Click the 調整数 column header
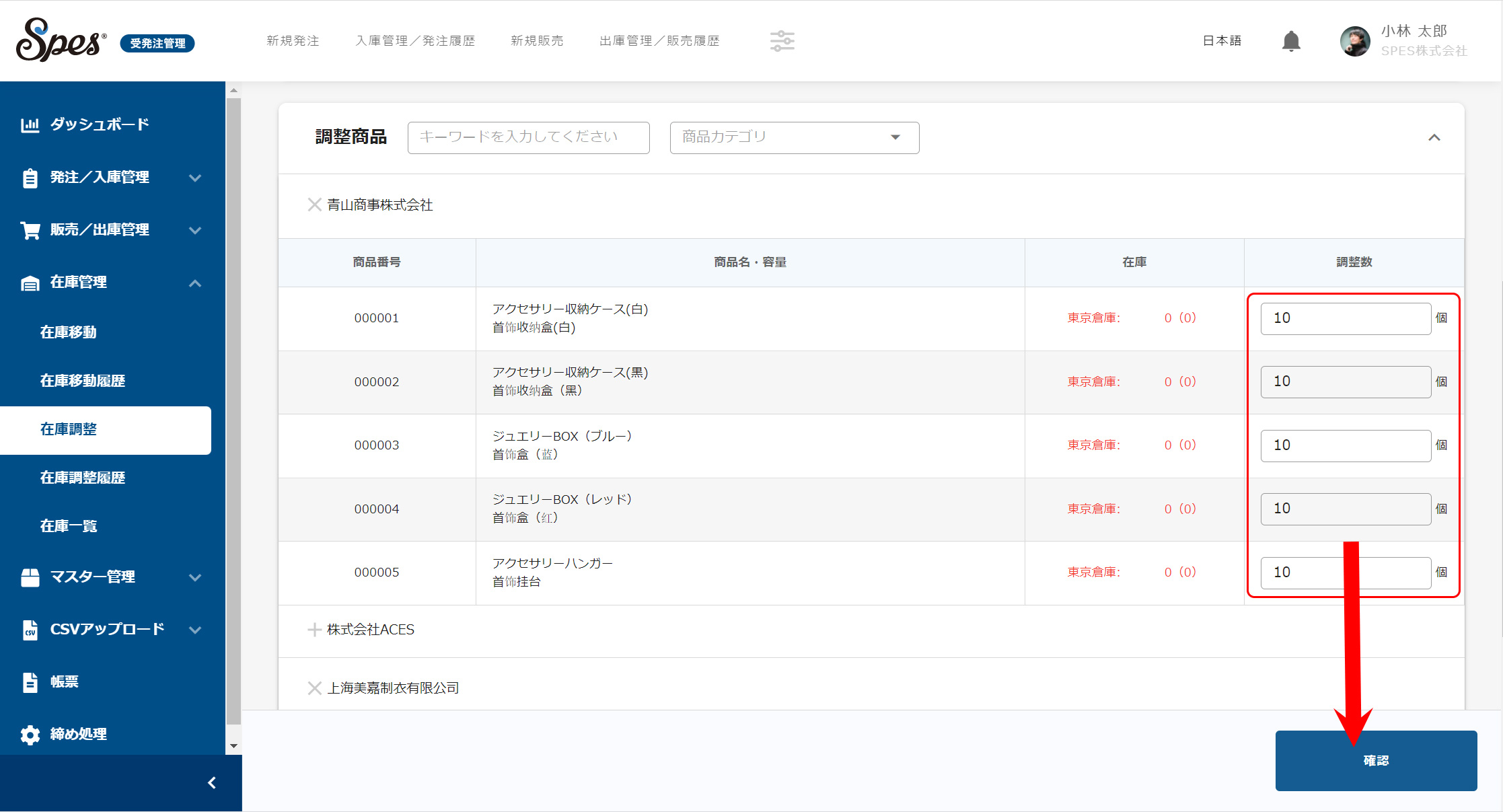 (x=1354, y=262)
